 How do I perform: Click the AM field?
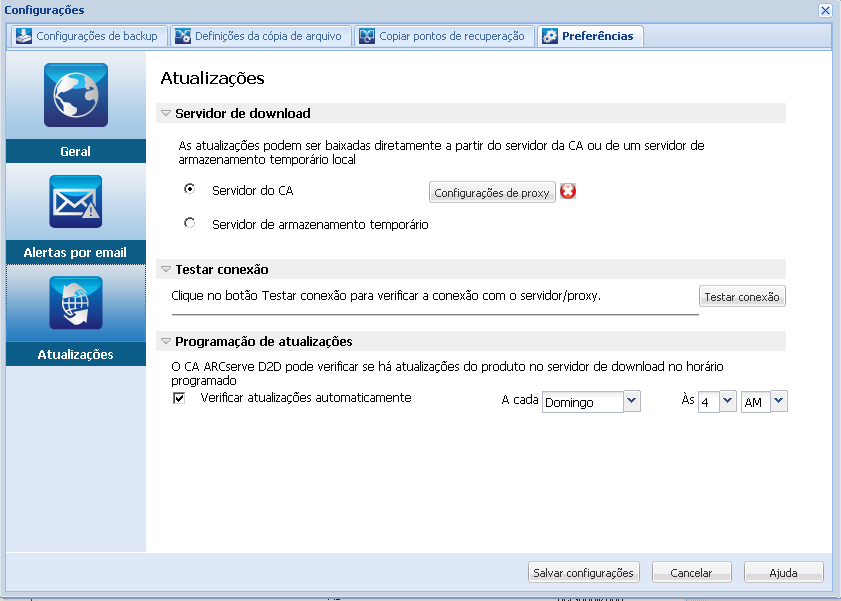click(756, 402)
